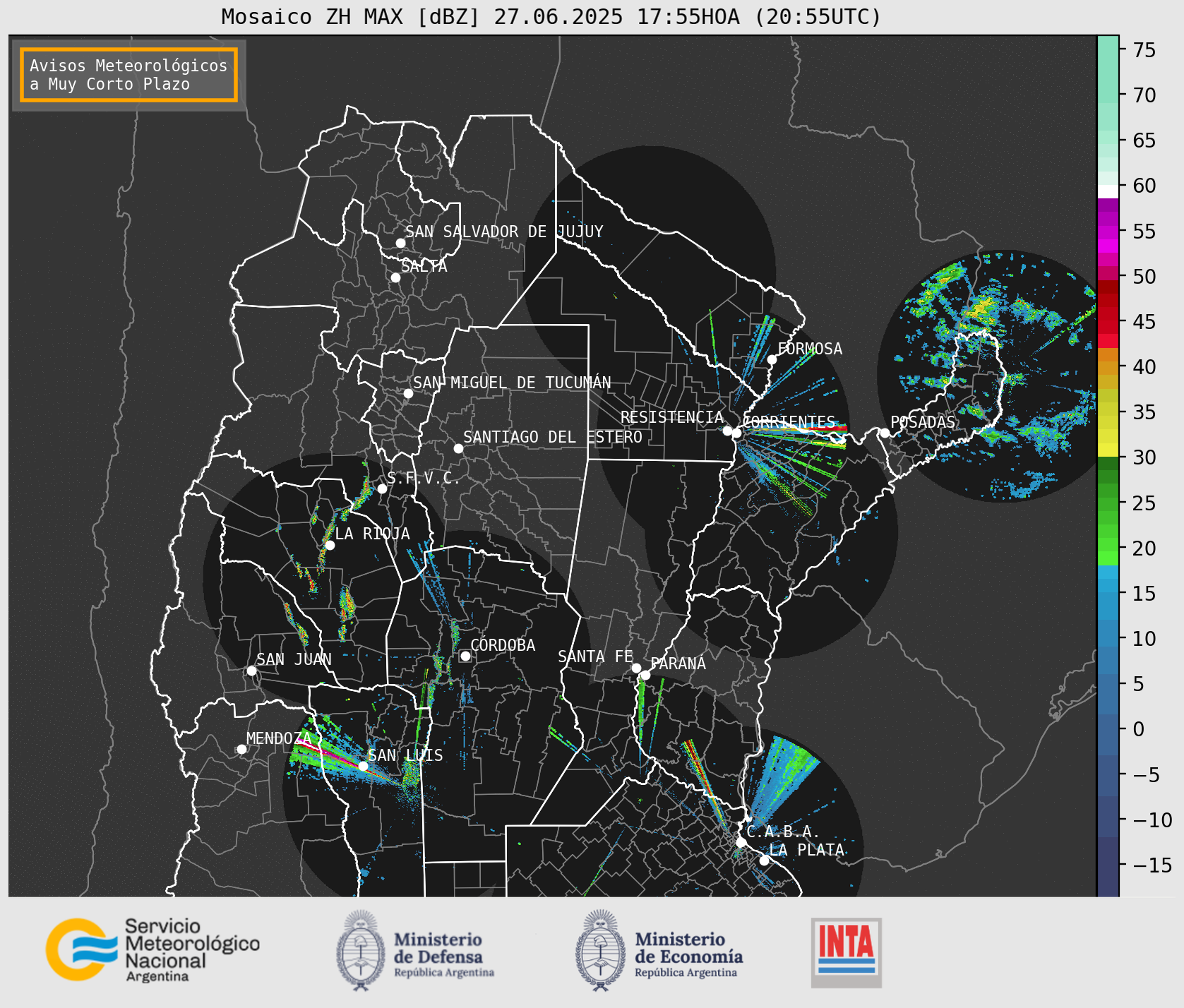Click the LA PLATA label text
Screen dimensions: 1184x1008
(806, 850)
